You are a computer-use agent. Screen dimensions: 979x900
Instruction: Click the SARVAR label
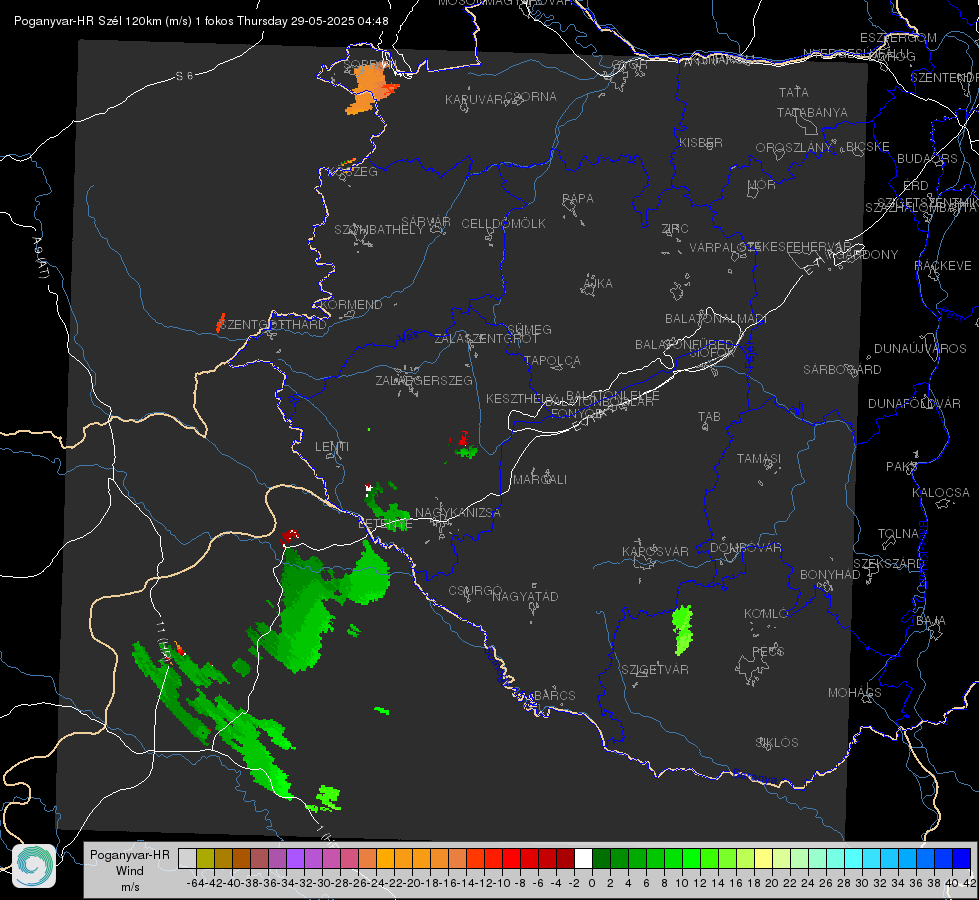(x=426, y=221)
